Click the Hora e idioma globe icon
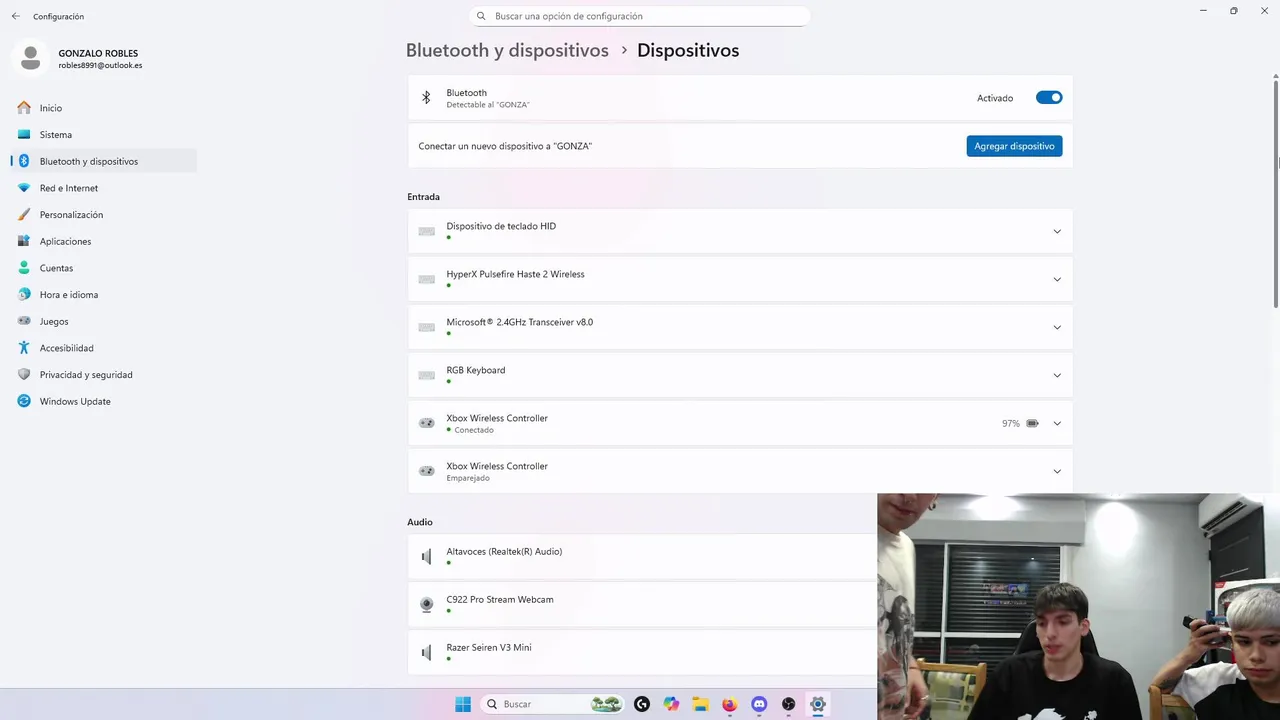 tap(24, 294)
